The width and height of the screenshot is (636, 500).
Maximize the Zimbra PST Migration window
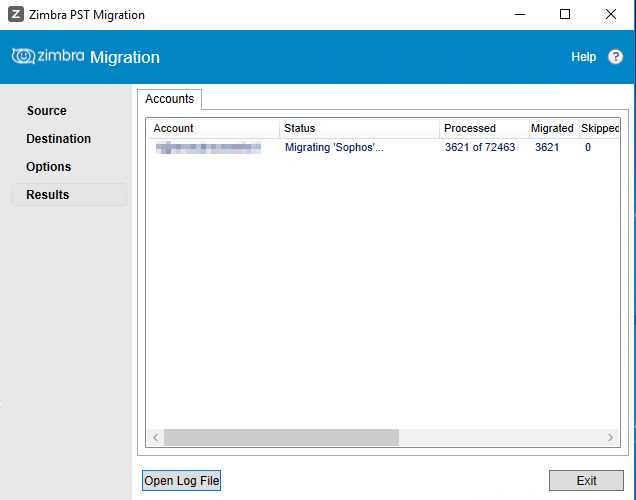coord(565,15)
